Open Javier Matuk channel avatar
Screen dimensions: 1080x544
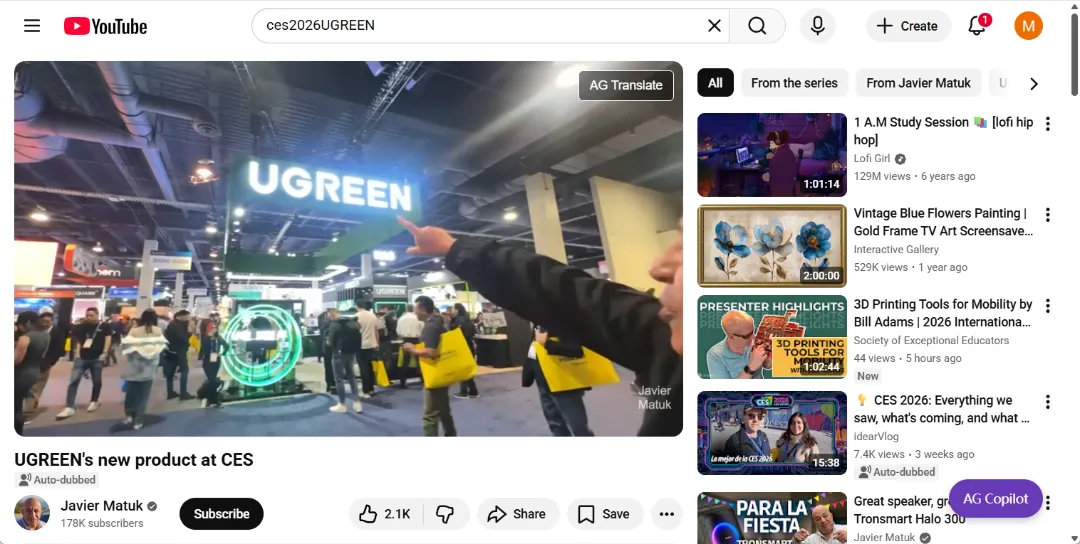(x=32, y=513)
